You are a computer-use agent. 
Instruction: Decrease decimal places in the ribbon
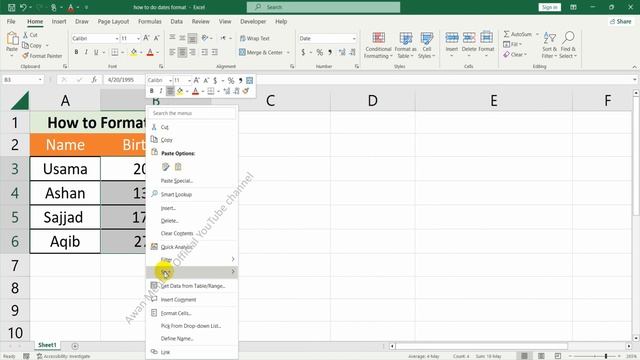pyautogui.click(x=352, y=52)
